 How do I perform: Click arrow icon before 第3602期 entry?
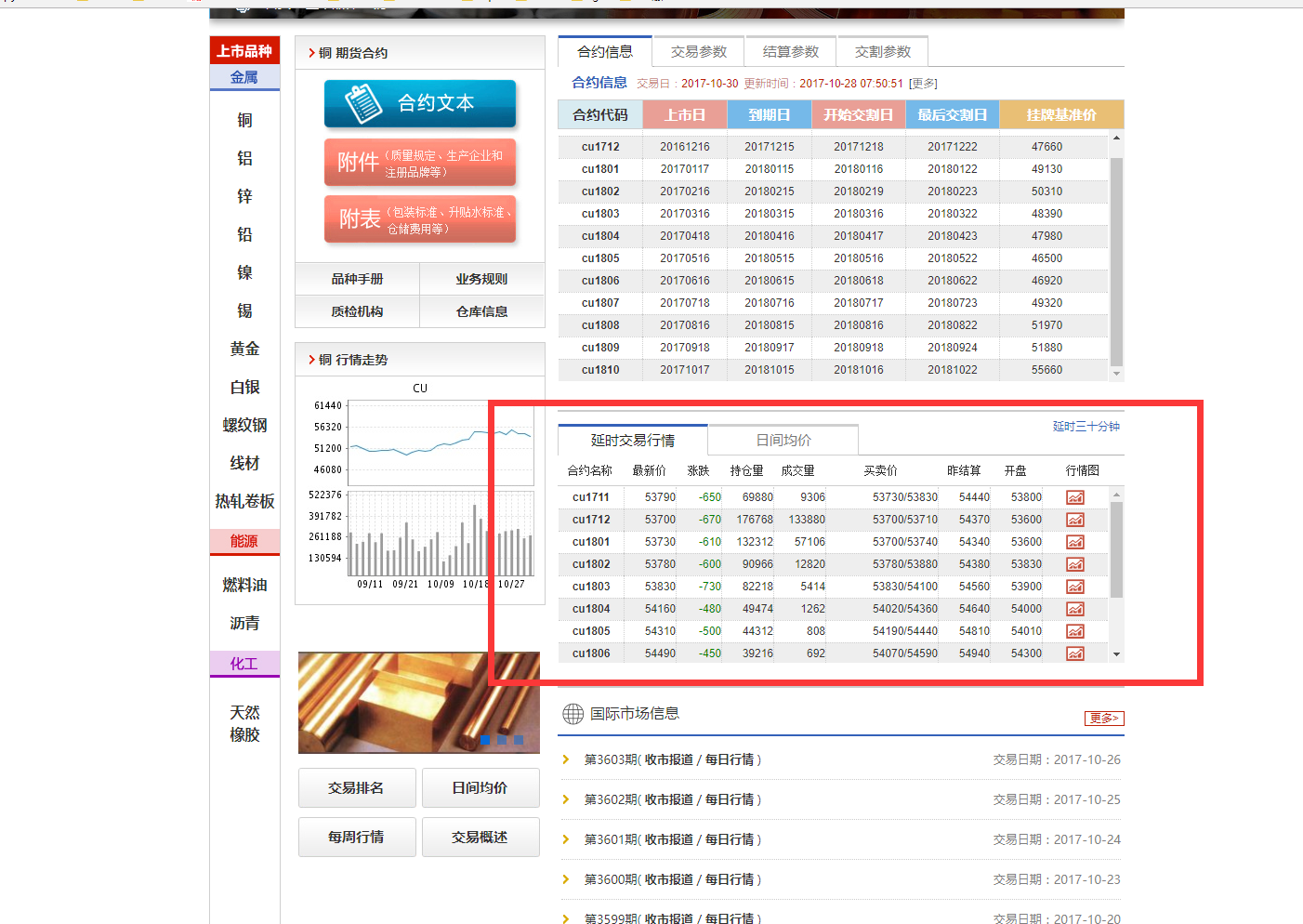(565, 799)
